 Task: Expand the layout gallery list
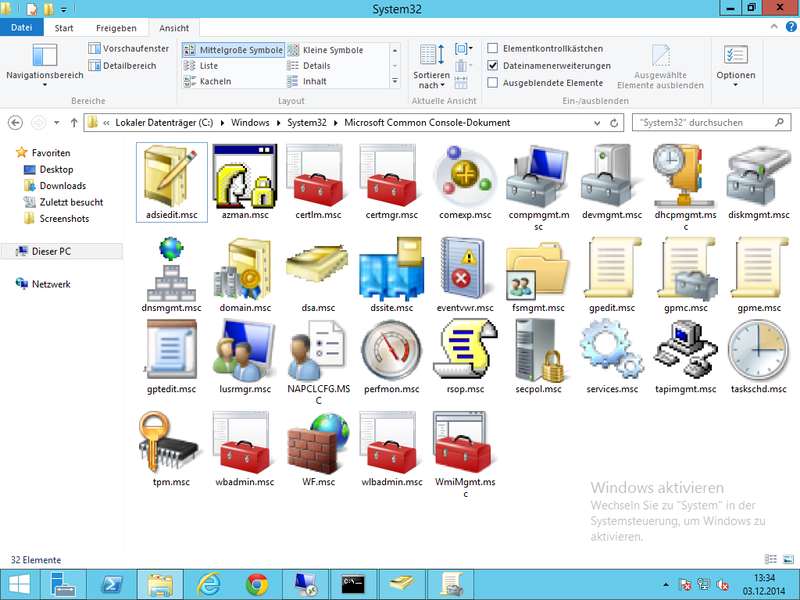click(395, 81)
